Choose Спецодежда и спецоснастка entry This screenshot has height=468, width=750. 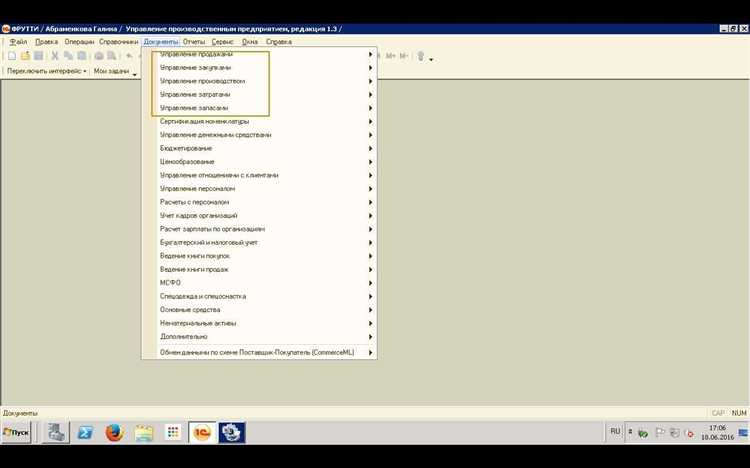pos(259,296)
